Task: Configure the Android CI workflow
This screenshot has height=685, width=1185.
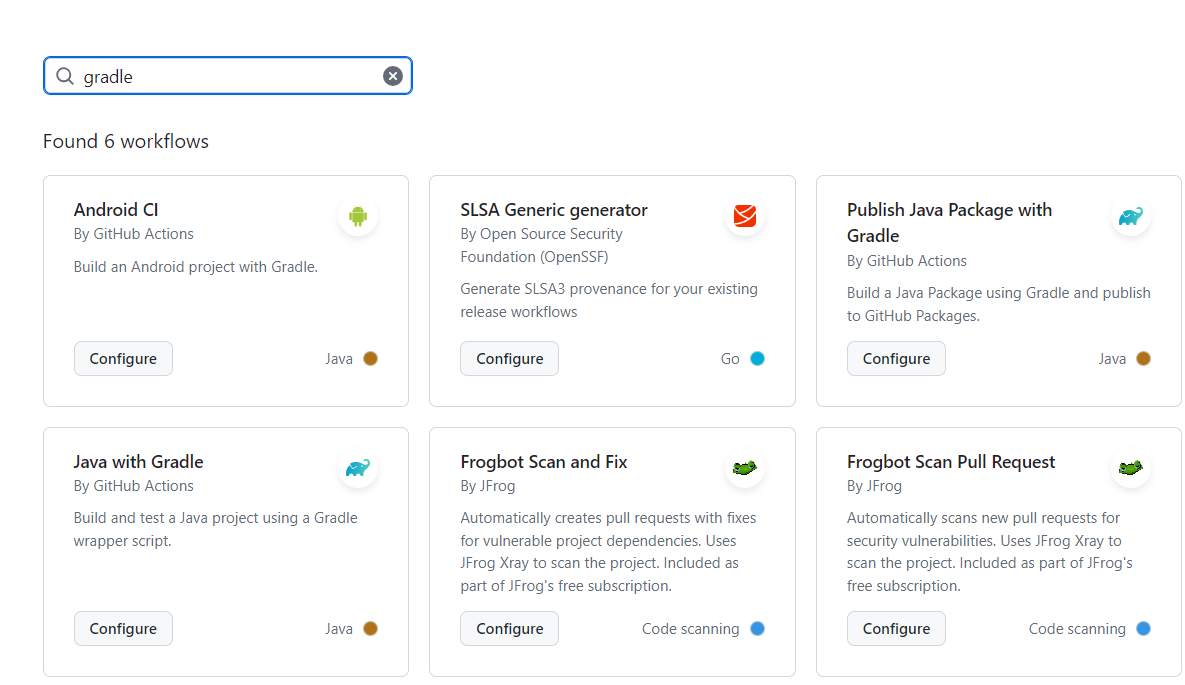Action: 123,359
